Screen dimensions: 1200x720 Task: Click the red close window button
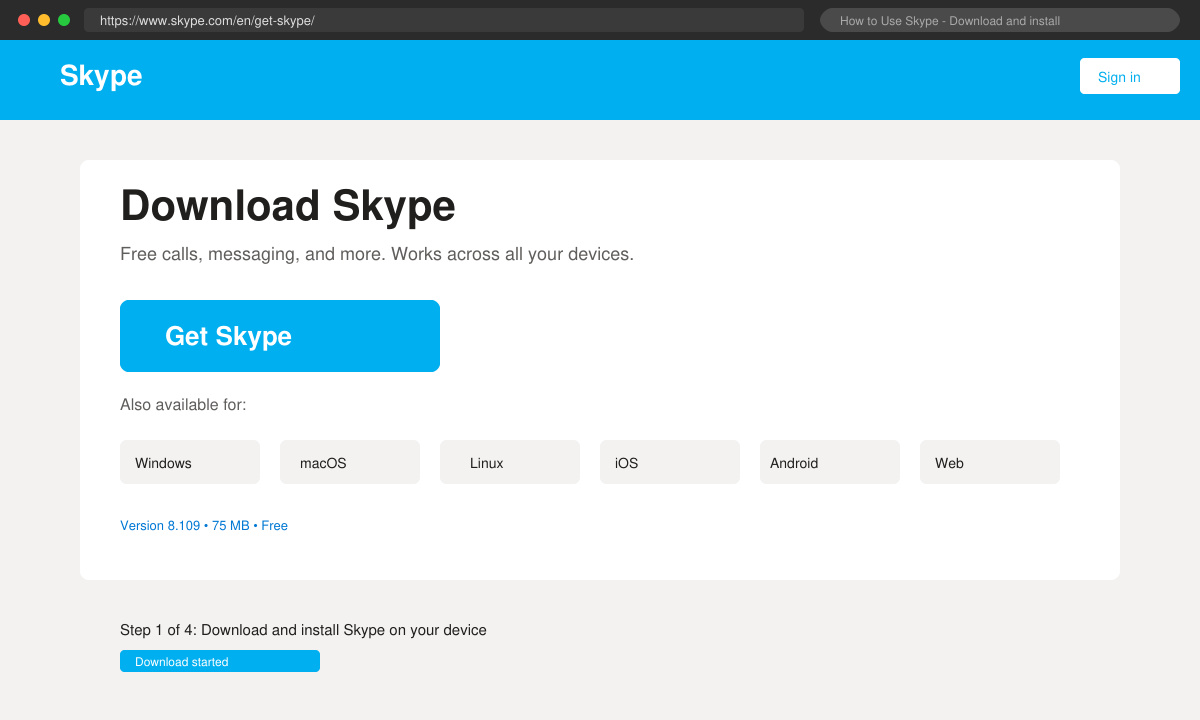[24, 20]
